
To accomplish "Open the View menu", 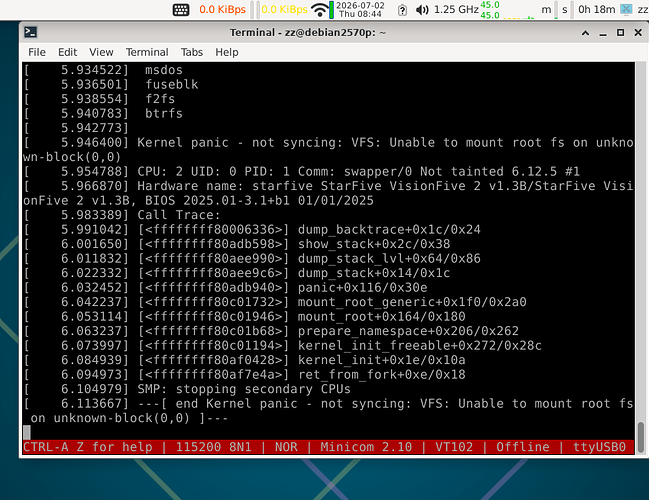I will point(101,52).
